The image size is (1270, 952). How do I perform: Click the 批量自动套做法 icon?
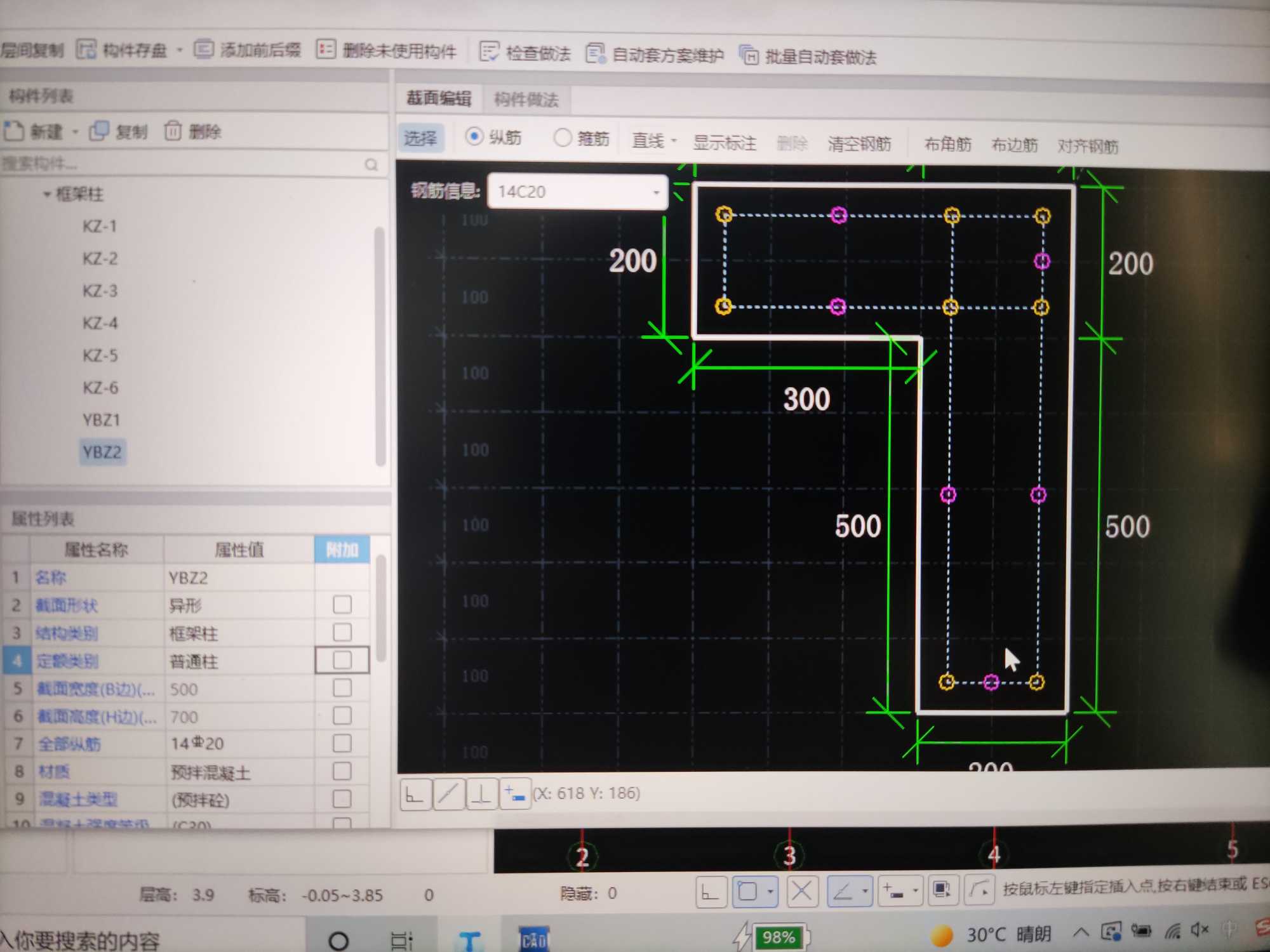749,55
